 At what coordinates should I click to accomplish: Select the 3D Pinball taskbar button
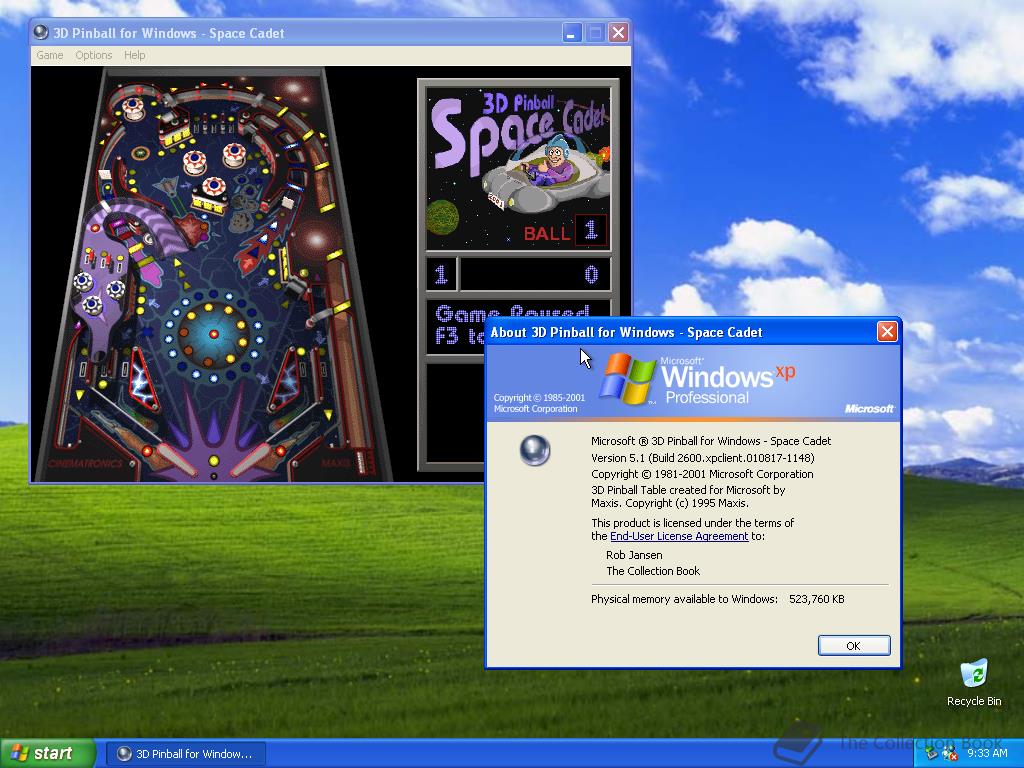click(x=186, y=754)
